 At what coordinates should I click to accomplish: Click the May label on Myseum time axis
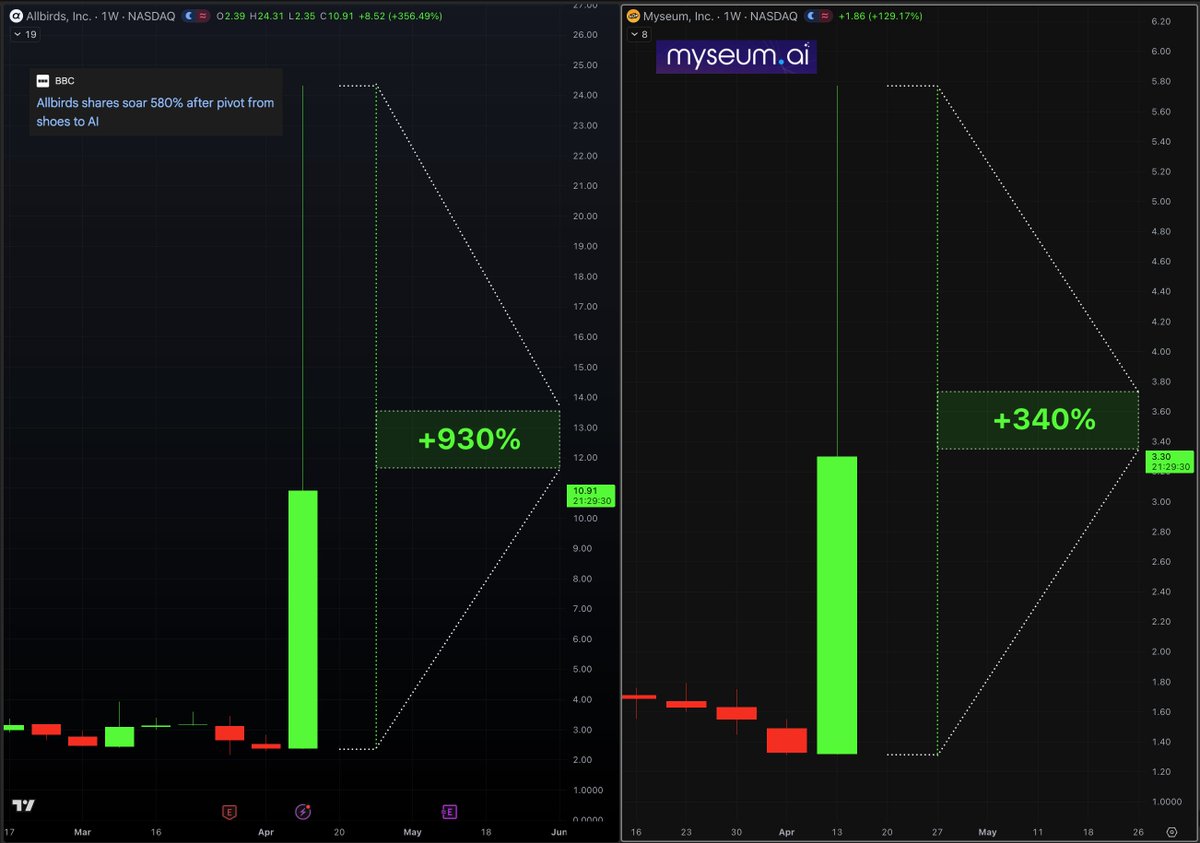987,832
